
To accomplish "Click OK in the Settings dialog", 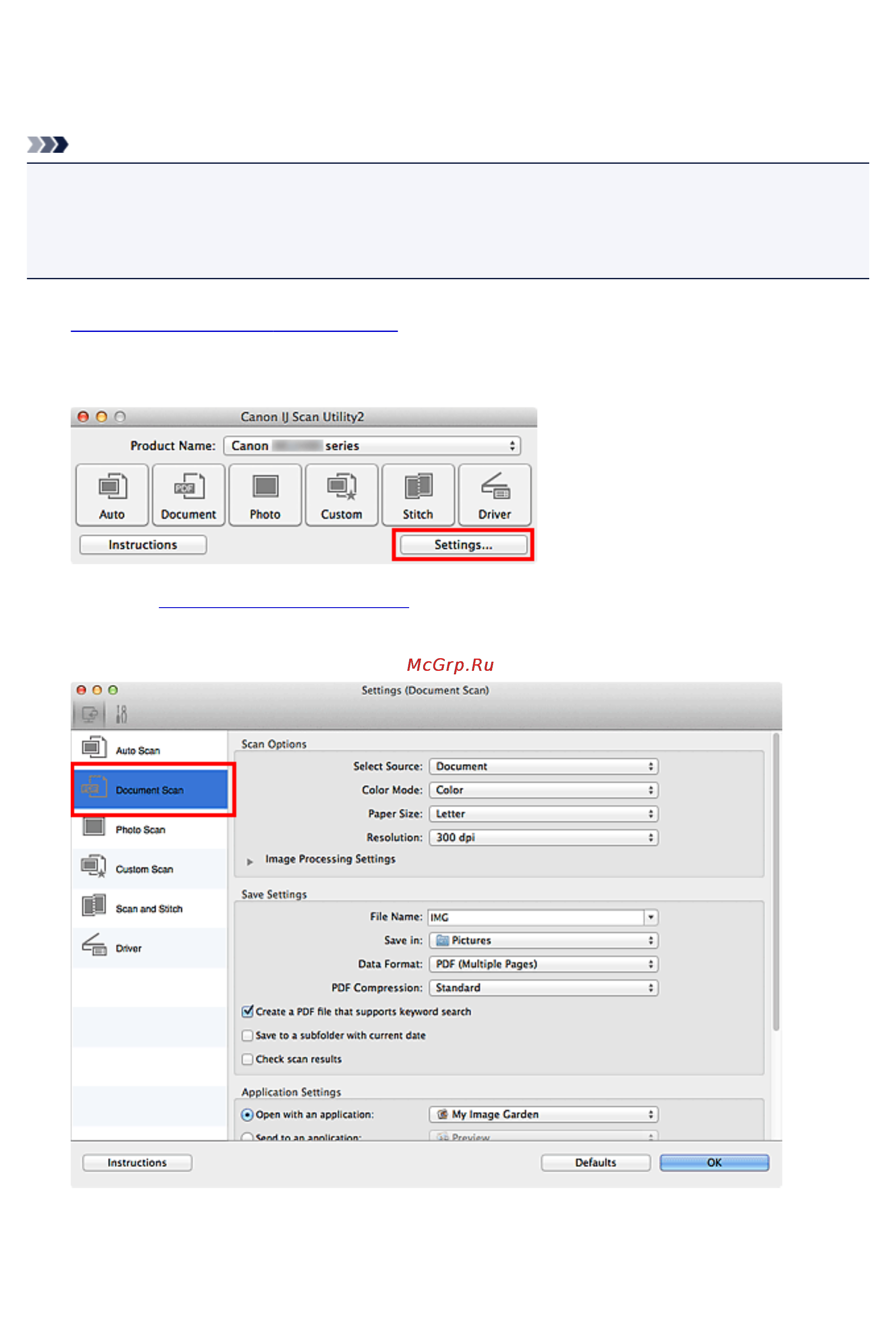I will pos(714,1162).
